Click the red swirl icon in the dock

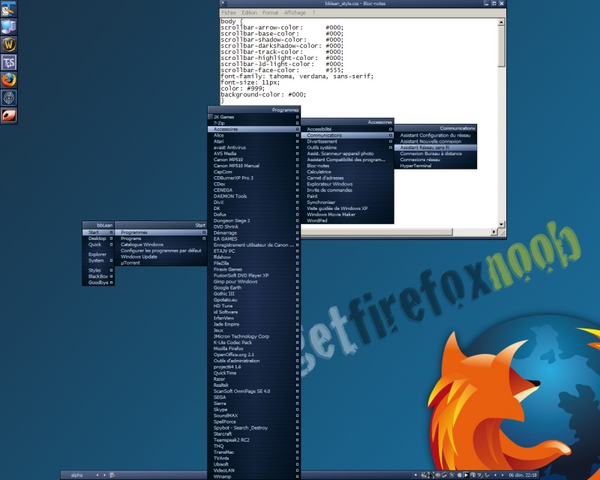[8, 115]
